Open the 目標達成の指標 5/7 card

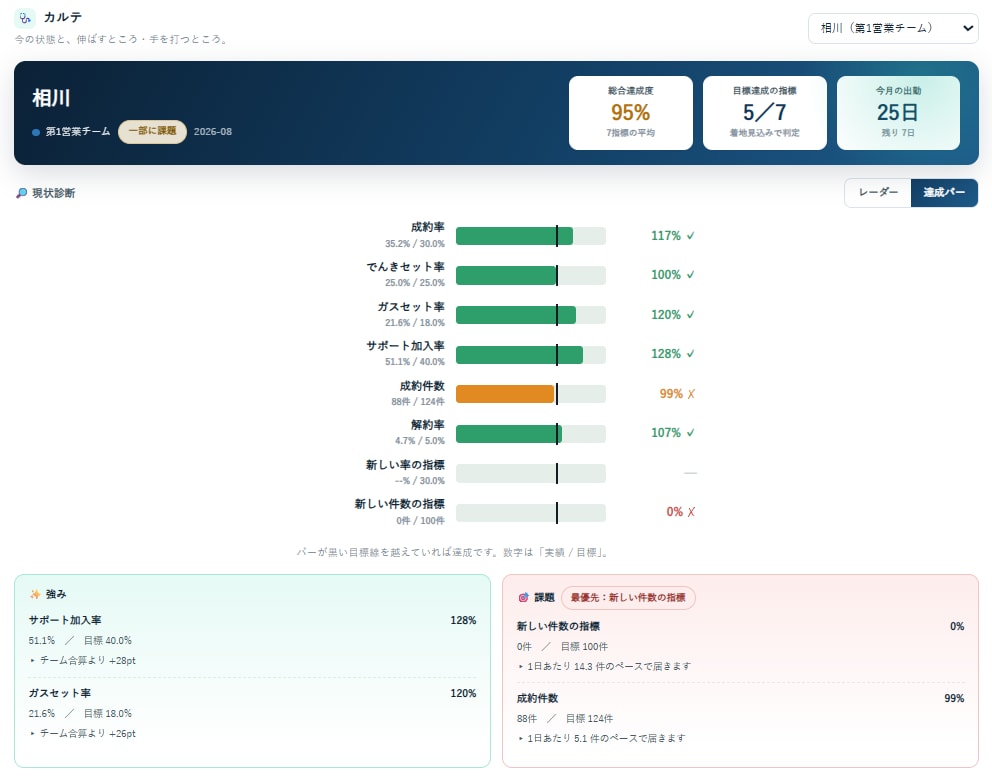[x=764, y=113]
